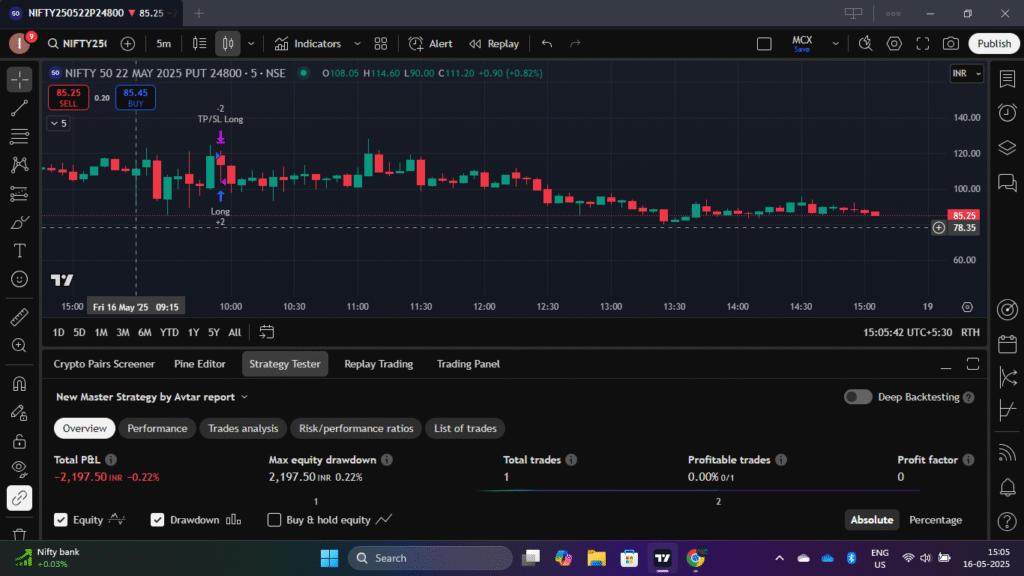Open Windows Start menu
The image size is (1024, 576).
pyautogui.click(x=329, y=558)
